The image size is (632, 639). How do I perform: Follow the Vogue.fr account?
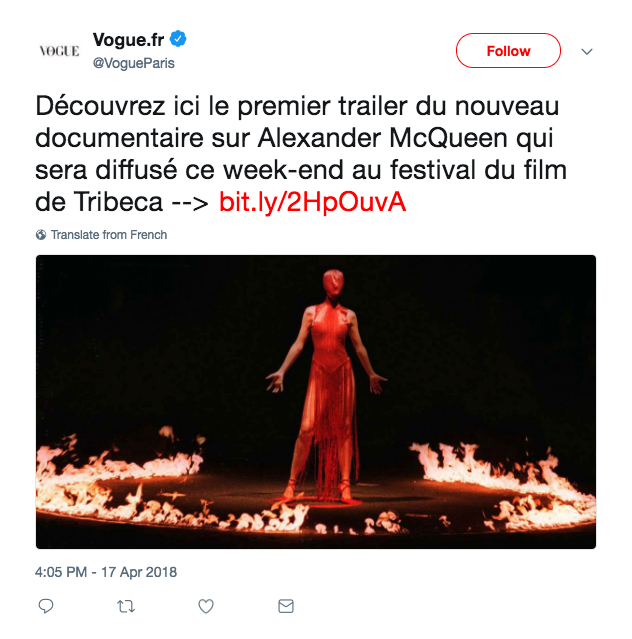point(508,51)
